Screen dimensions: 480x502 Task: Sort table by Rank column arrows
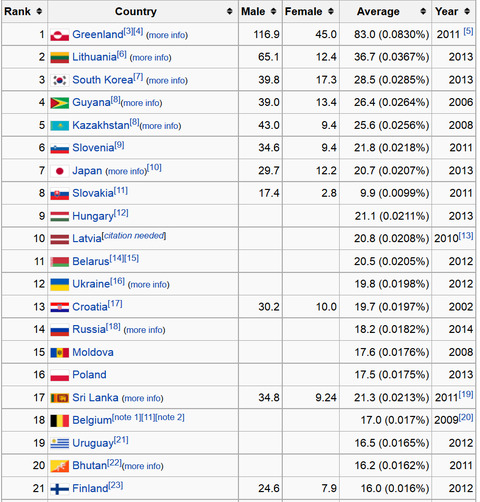point(39,11)
